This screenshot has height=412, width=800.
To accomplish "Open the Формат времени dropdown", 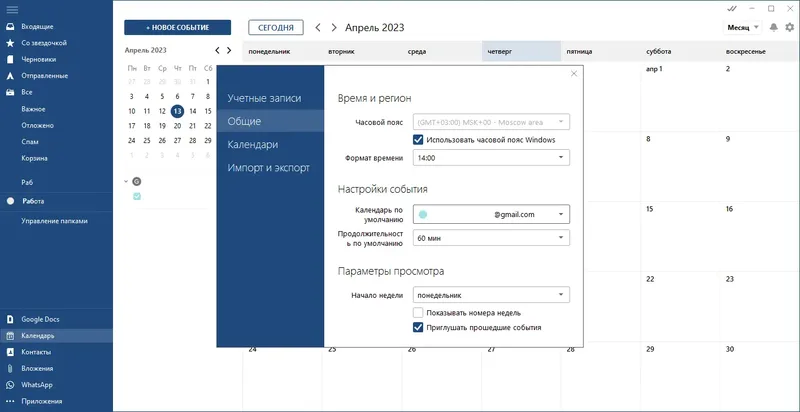I will (491, 158).
